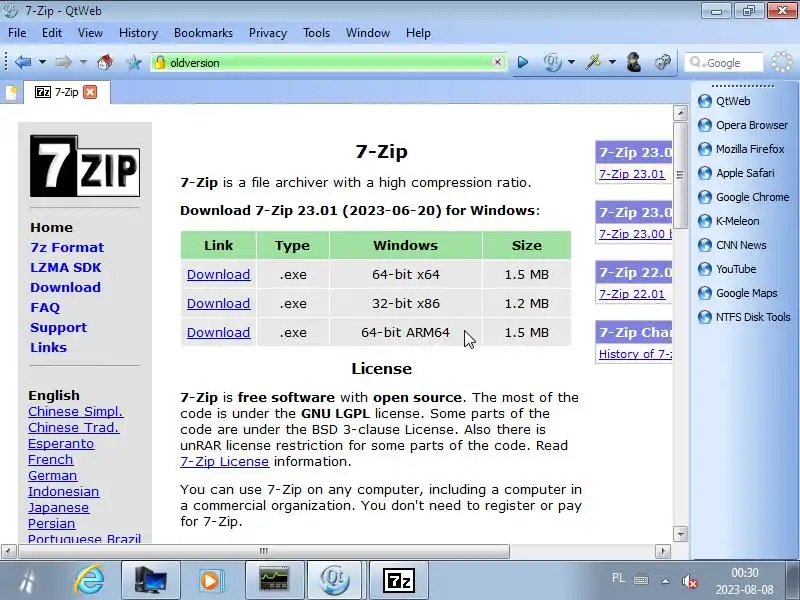Click the grey forward arrow
The image size is (800, 600).
pyautogui.click(x=63, y=62)
